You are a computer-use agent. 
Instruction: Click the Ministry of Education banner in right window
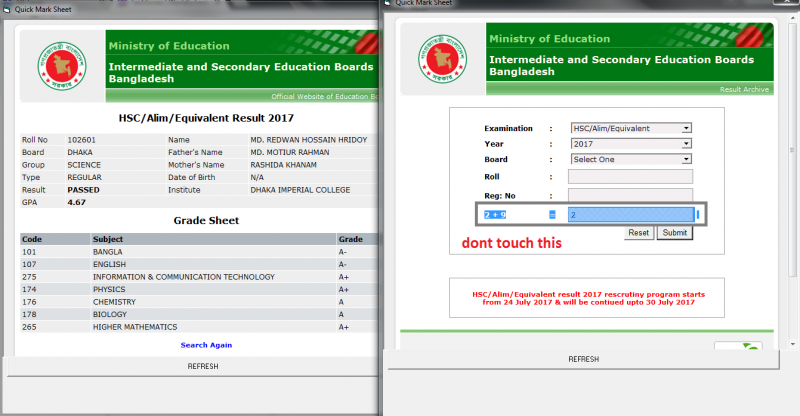tap(630, 39)
